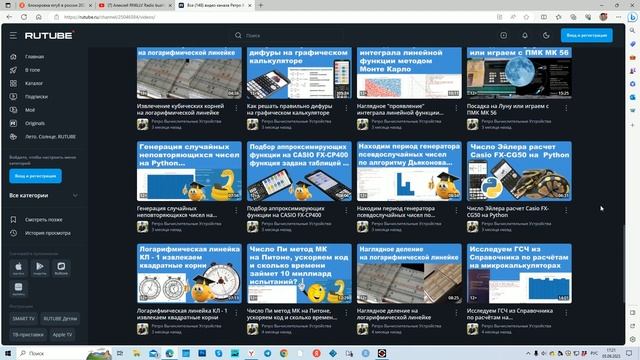The image size is (640, 360).
Task: Click title Извлечение кубических корней на логарифмической линейке
Action: point(180,109)
